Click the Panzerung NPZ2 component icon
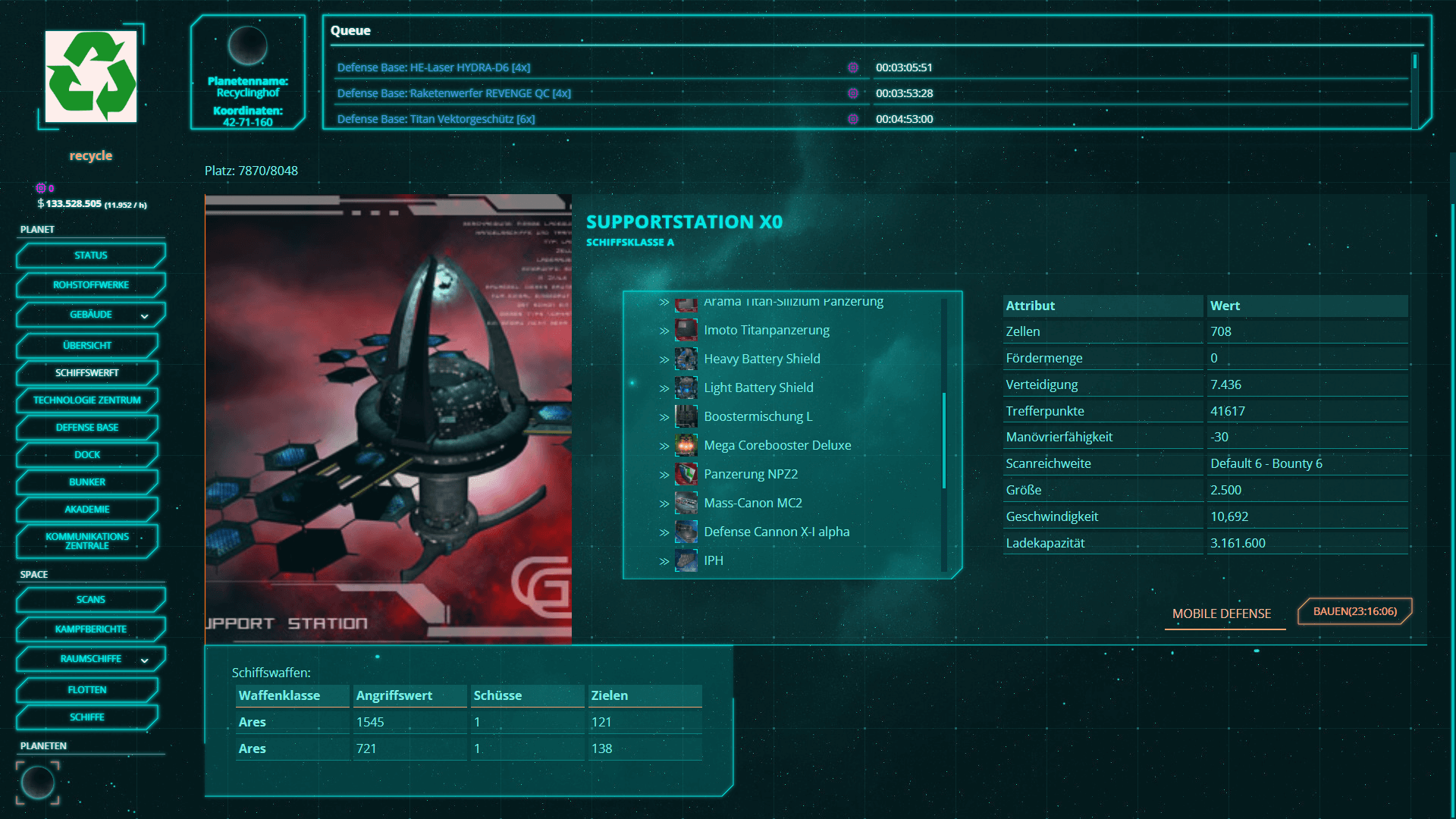Image resolution: width=1456 pixels, height=819 pixels. tap(686, 474)
